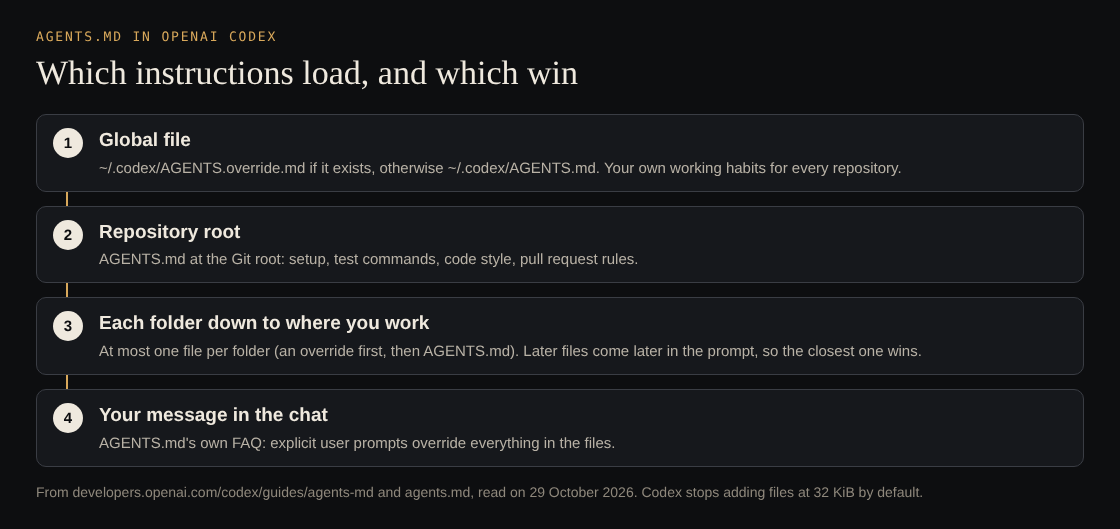Screen dimensions: 1120x529
Task: Click the ~/.codex/AGENTS.override.md path text
Action: tap(202, 168)
